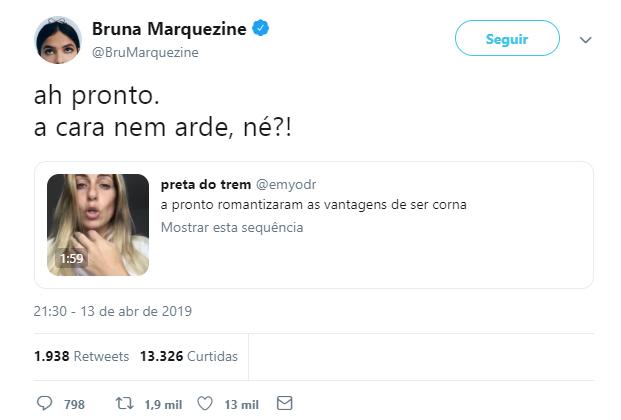The height and width of the screenshot is (420, 621).
Task: Click the blue verified badge
Action: pos(260,30)
